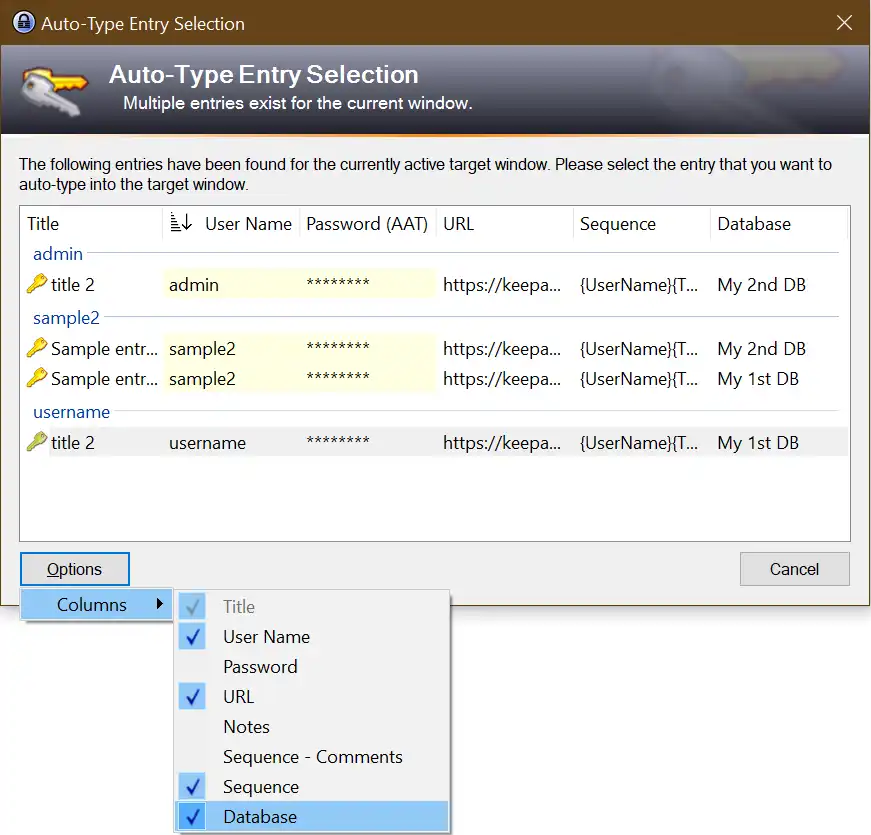Click the URL cell of the admin entry
Screen dimensions: 871x835
(502, 284)
